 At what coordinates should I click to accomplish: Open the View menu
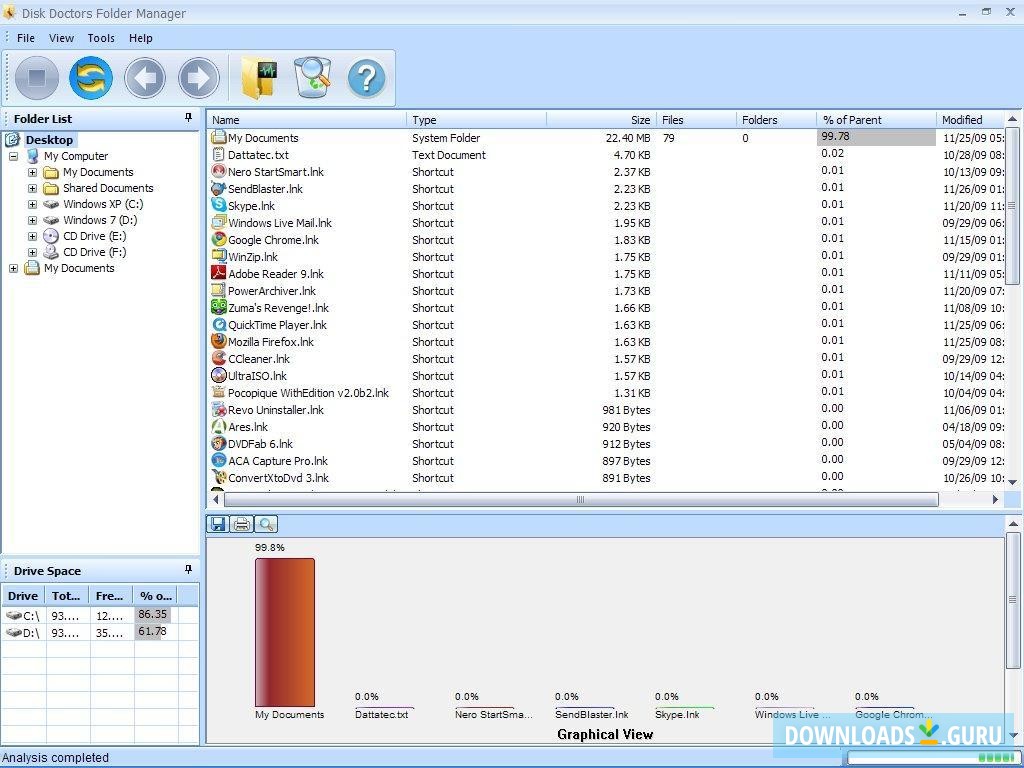click(61, 38)
